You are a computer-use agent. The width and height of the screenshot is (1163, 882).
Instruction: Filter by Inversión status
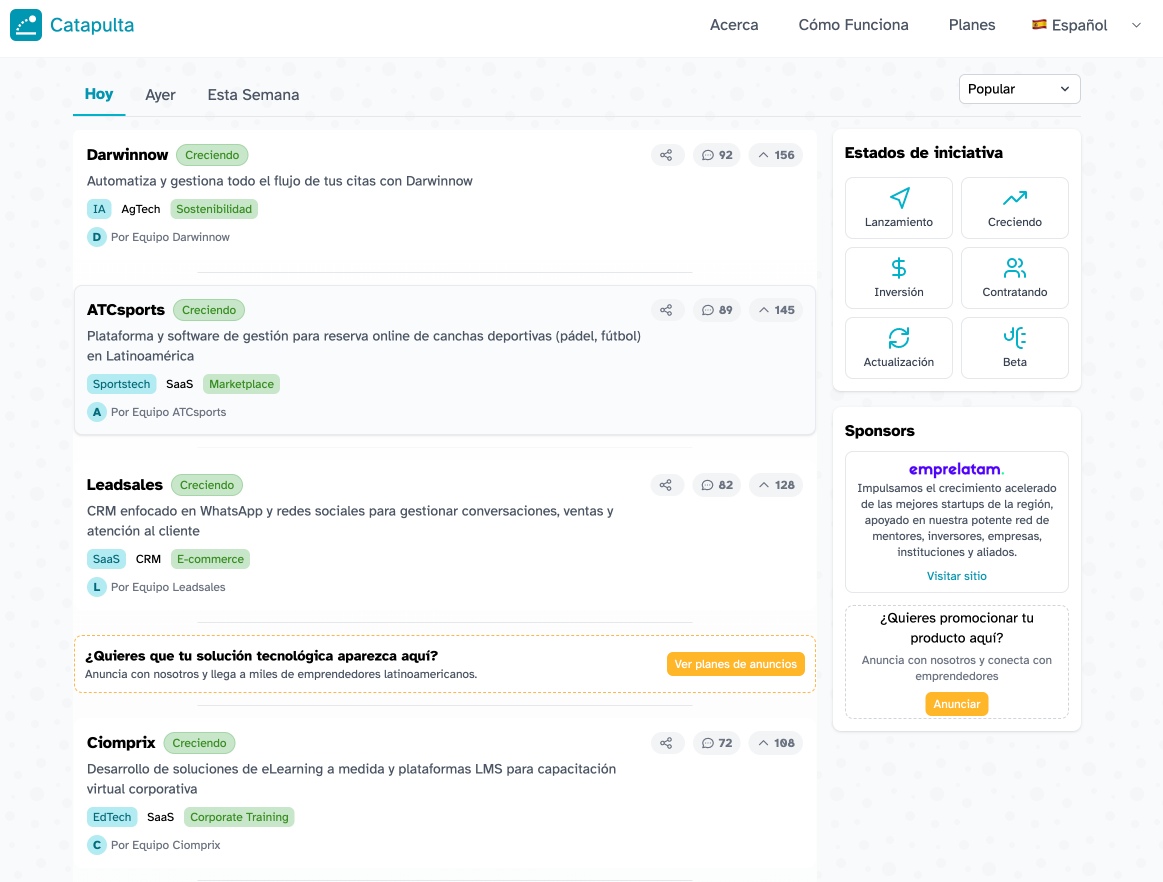(898, 278)
